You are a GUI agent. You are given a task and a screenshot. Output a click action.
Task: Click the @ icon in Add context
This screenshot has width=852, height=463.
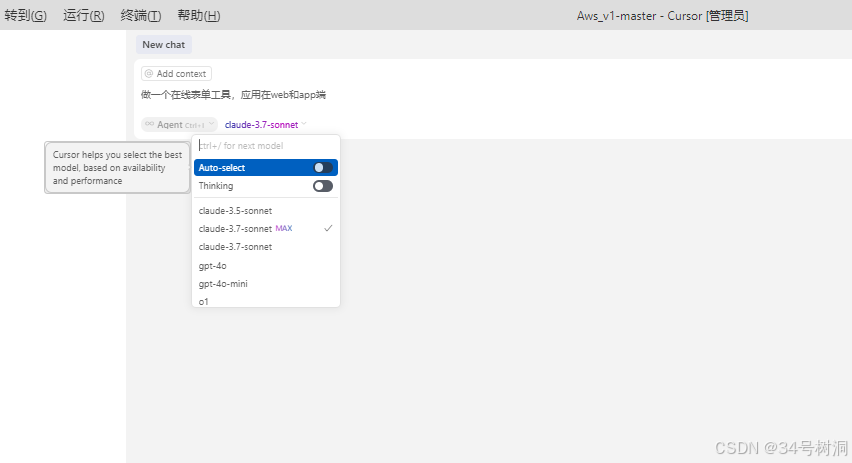coord(149,73)
